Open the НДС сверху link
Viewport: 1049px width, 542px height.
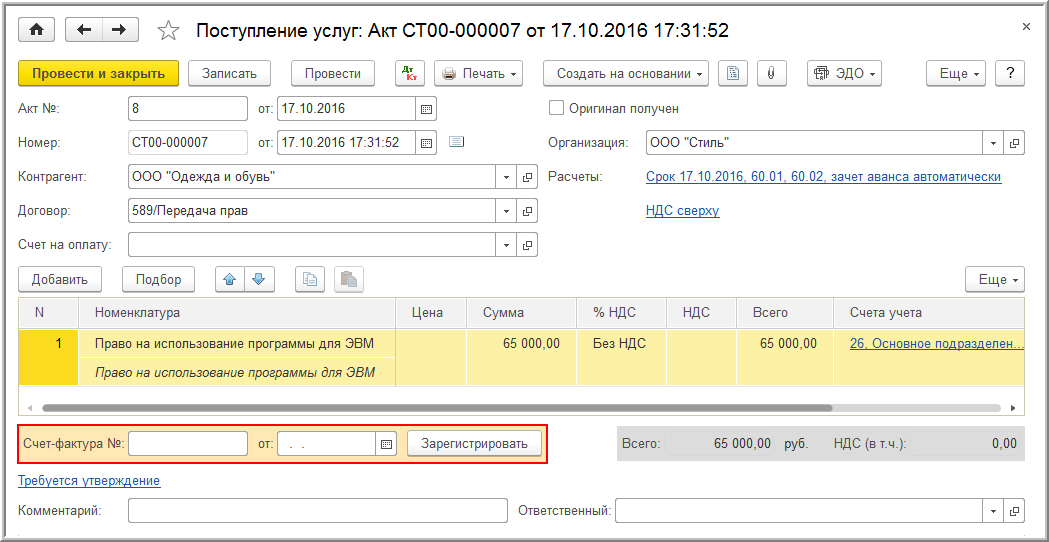[x=682, y=211]
